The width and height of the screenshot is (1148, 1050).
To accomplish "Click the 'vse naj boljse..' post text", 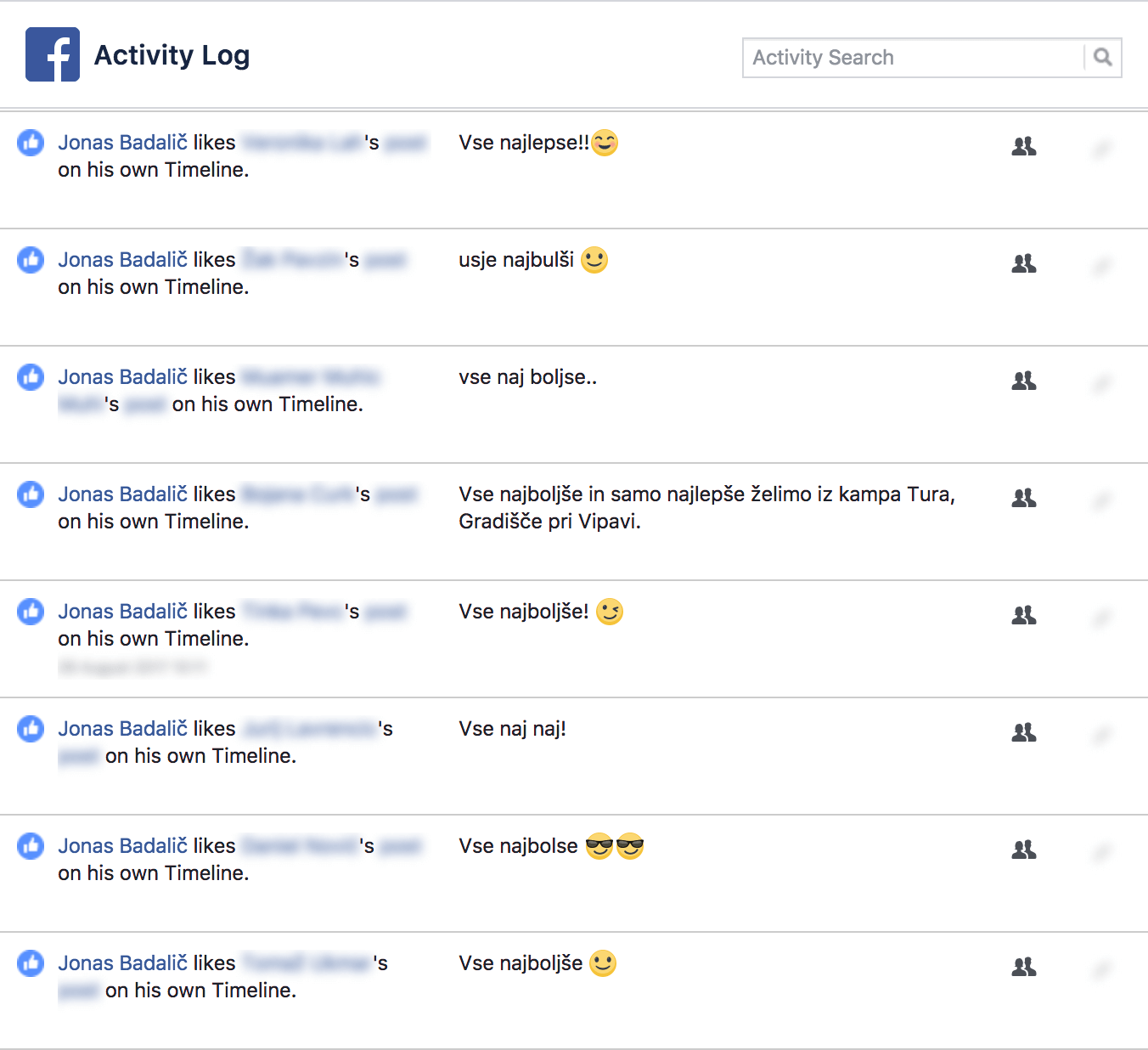I will 528,377.
